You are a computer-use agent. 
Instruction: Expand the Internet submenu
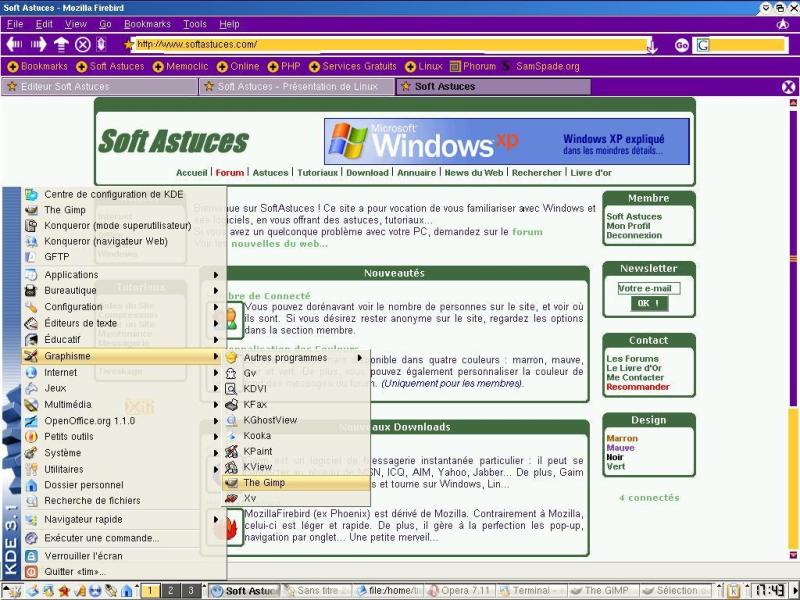124,372
